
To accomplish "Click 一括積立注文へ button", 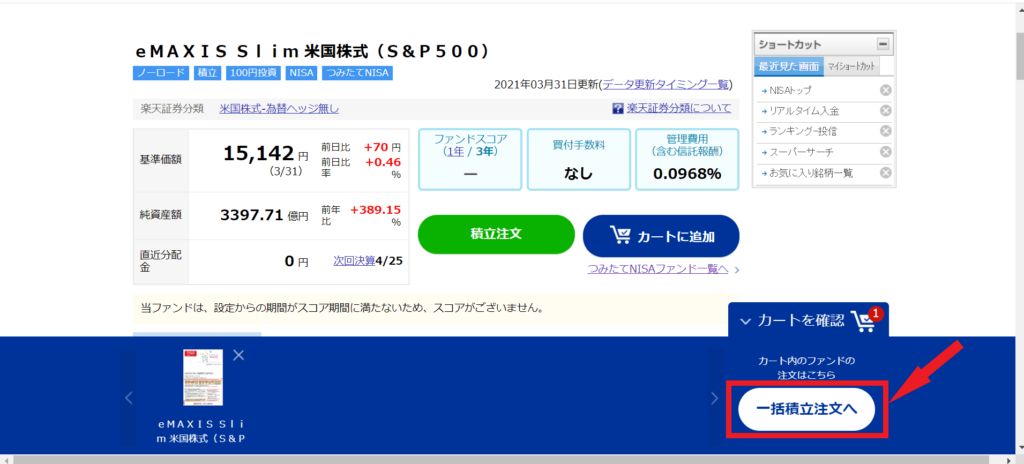I will (807, 408).
